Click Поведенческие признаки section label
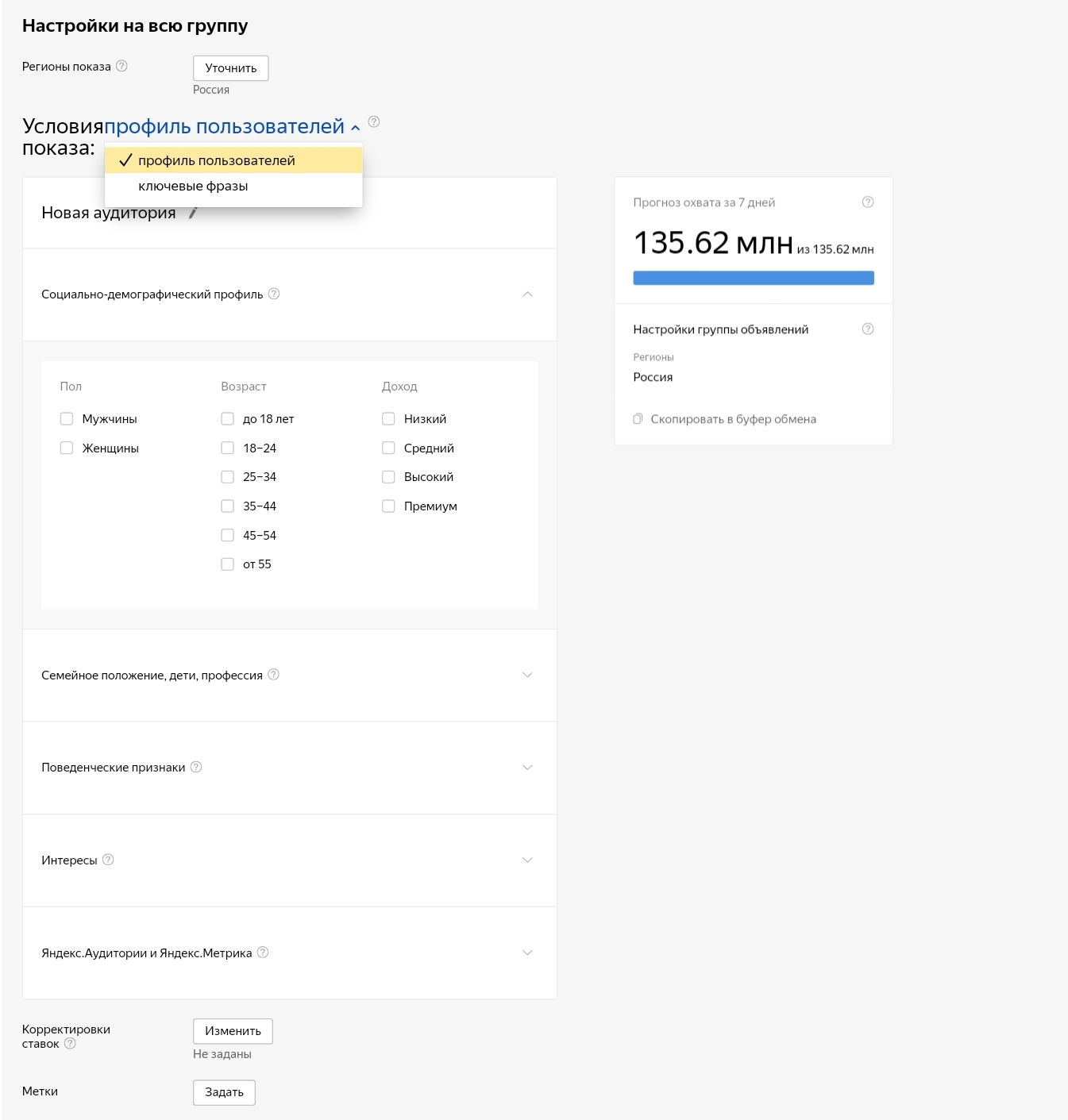 tap(114, 768)
